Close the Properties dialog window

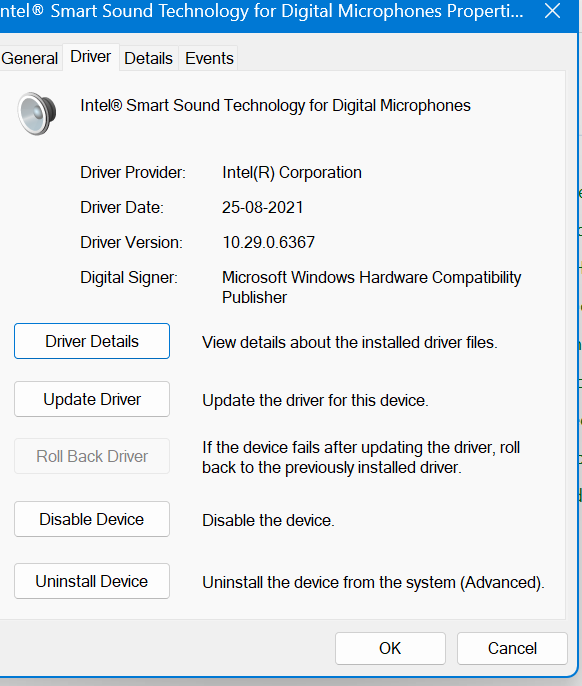coord(552,10)
